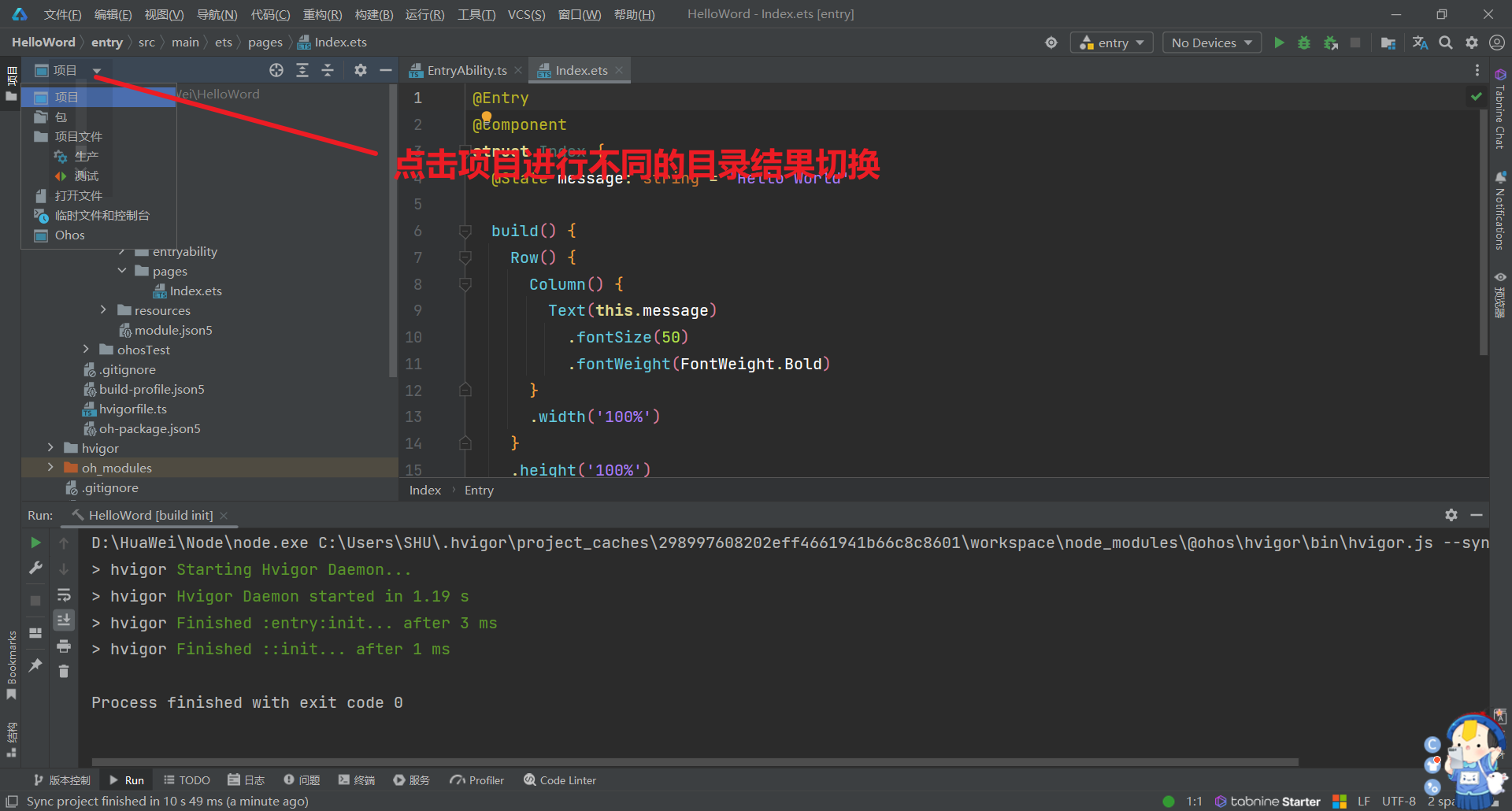
Task: Open the search everywhere magnifier
Action: 1446,43
